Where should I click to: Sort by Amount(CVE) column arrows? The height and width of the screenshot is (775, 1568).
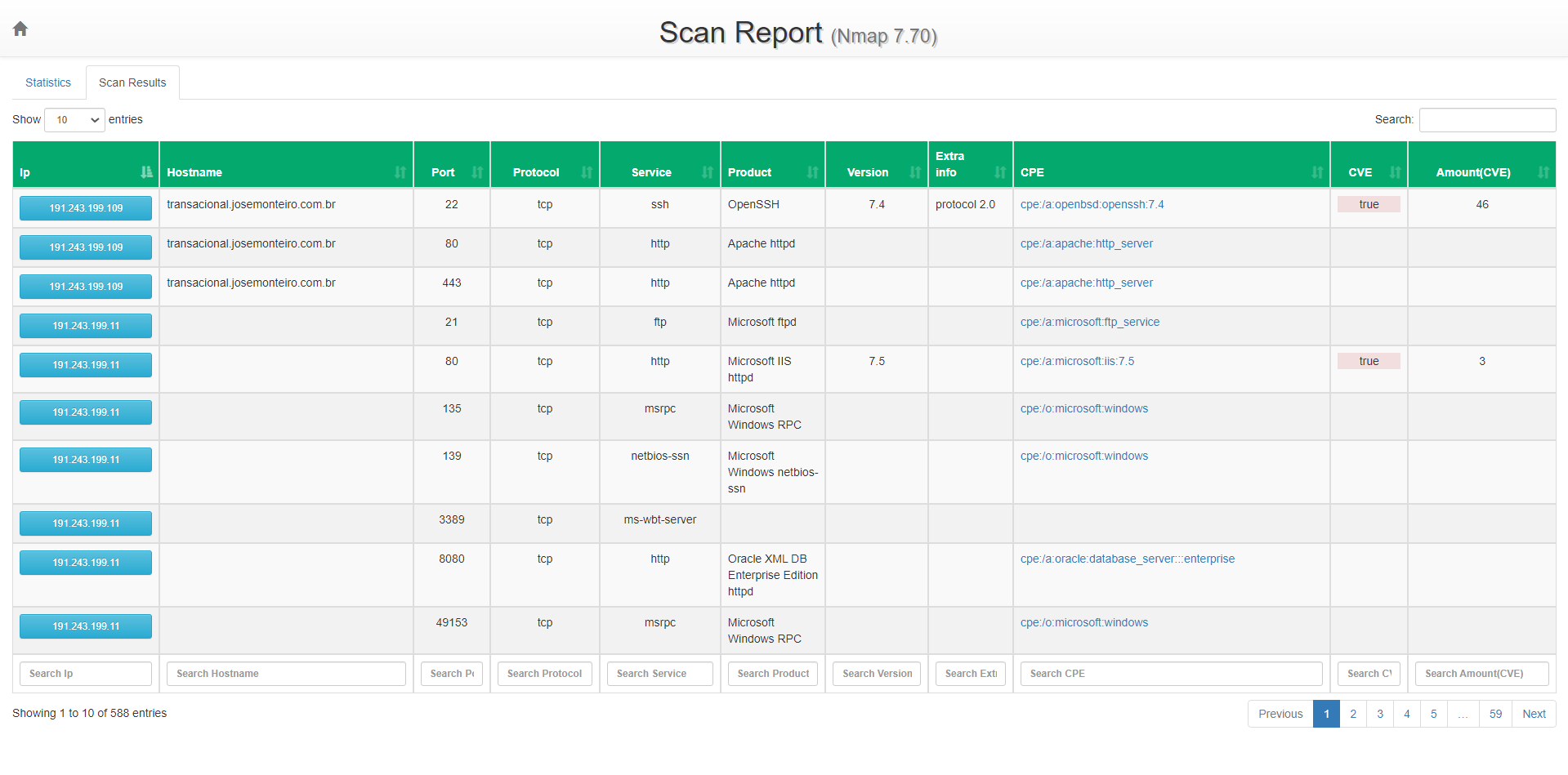pyautogui.click(x=1543, y=172)
